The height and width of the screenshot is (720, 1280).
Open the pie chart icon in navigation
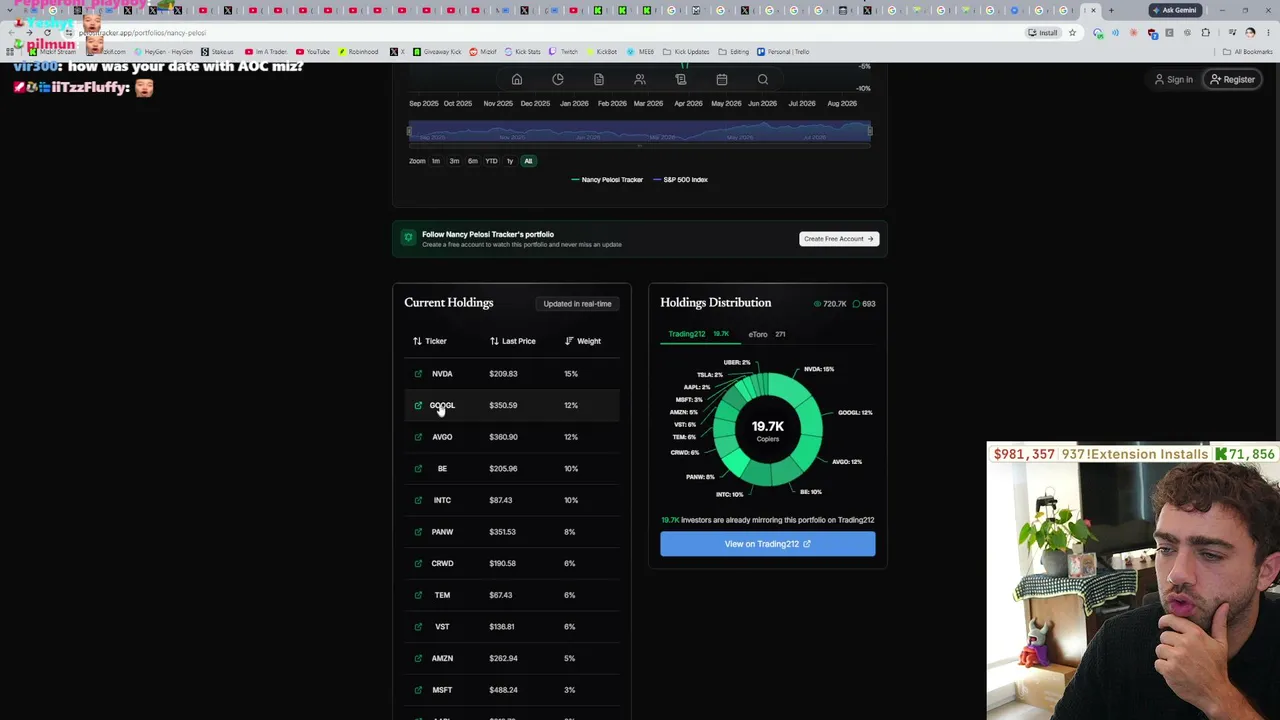point(558,79)
